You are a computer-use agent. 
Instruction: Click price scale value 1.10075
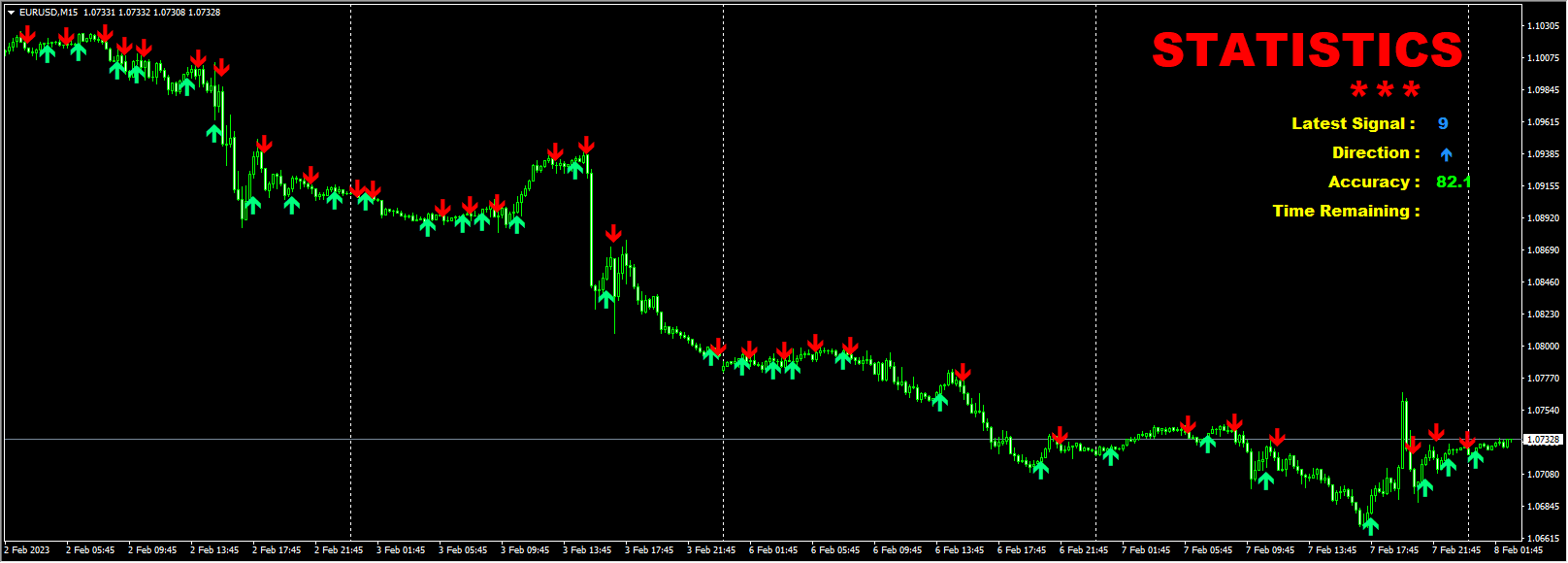pos(1543,58)
